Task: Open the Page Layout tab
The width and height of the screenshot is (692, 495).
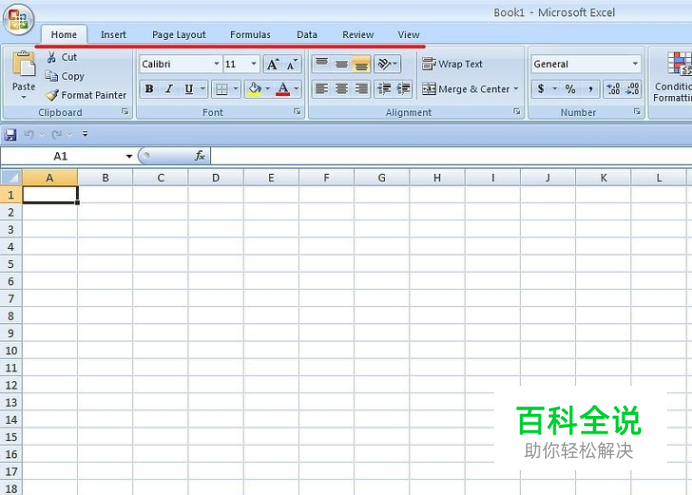Action: pyautogui.click(x=179, y=34)
